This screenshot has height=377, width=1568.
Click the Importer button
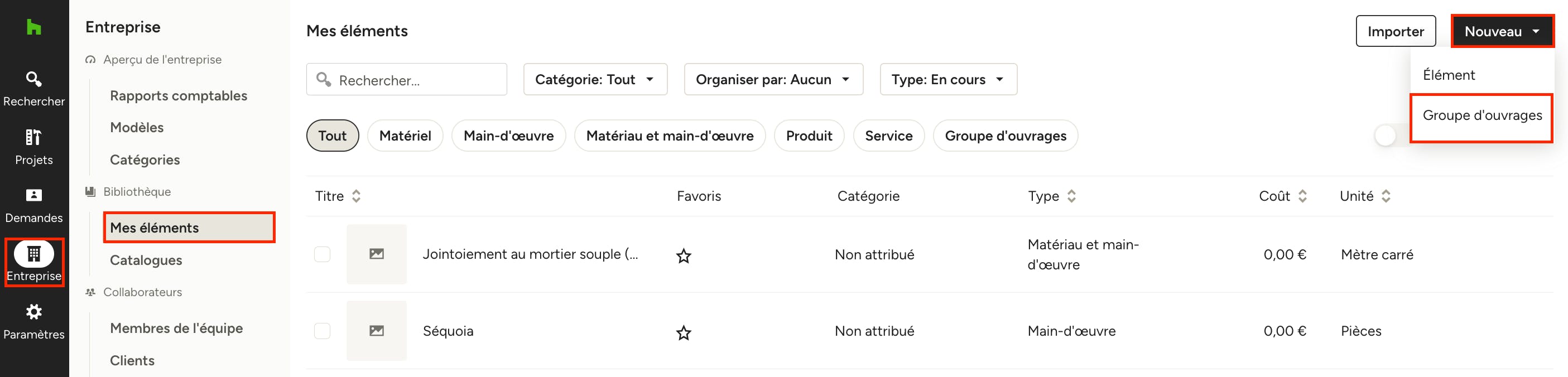1395,31
